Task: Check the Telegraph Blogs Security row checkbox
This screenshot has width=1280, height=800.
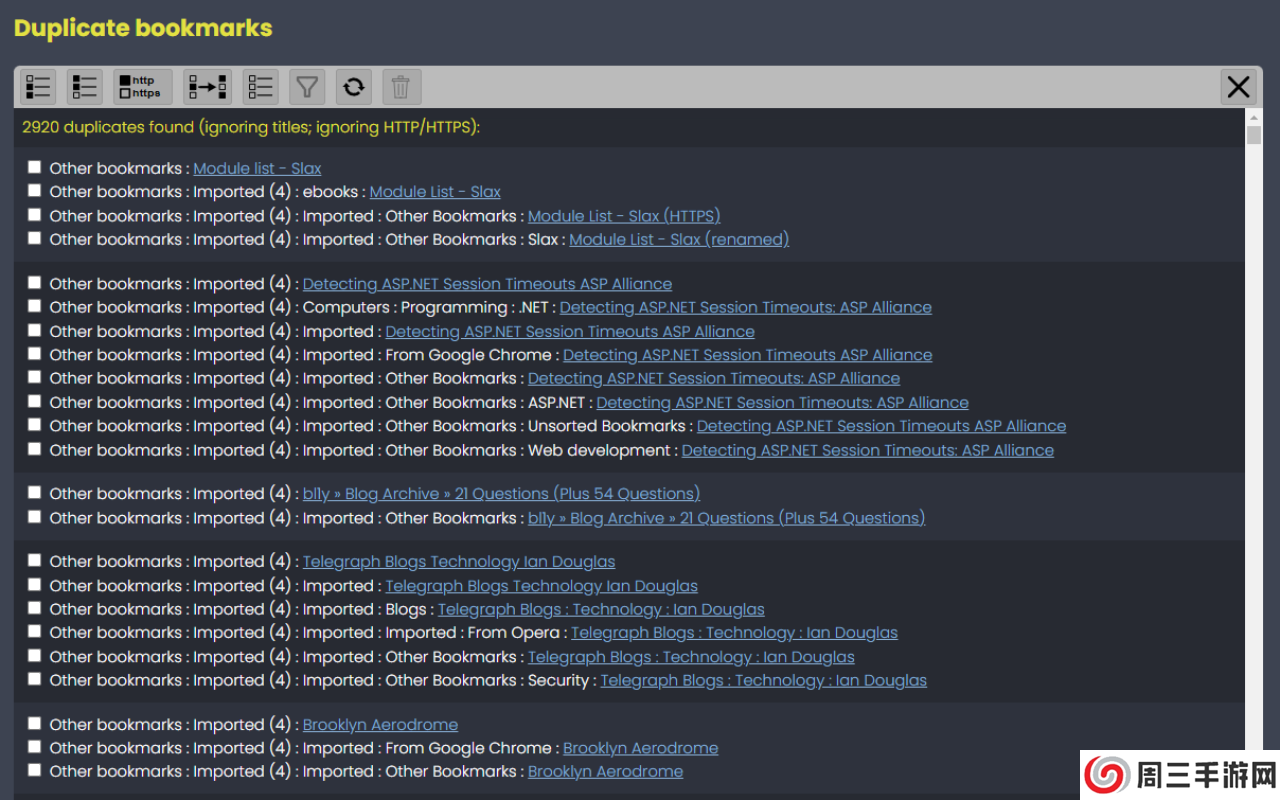Action: pos(35,679)
